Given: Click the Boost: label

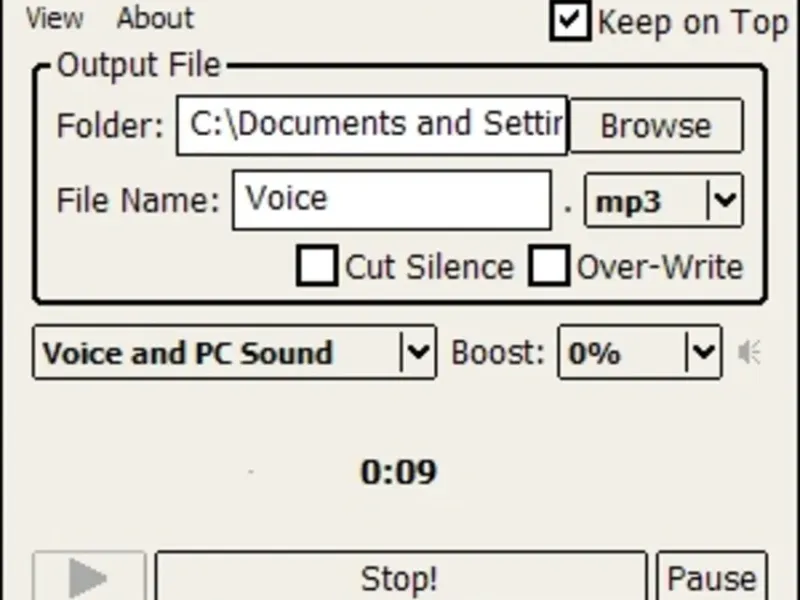Looking at the screenshot, I should [498, 353].
